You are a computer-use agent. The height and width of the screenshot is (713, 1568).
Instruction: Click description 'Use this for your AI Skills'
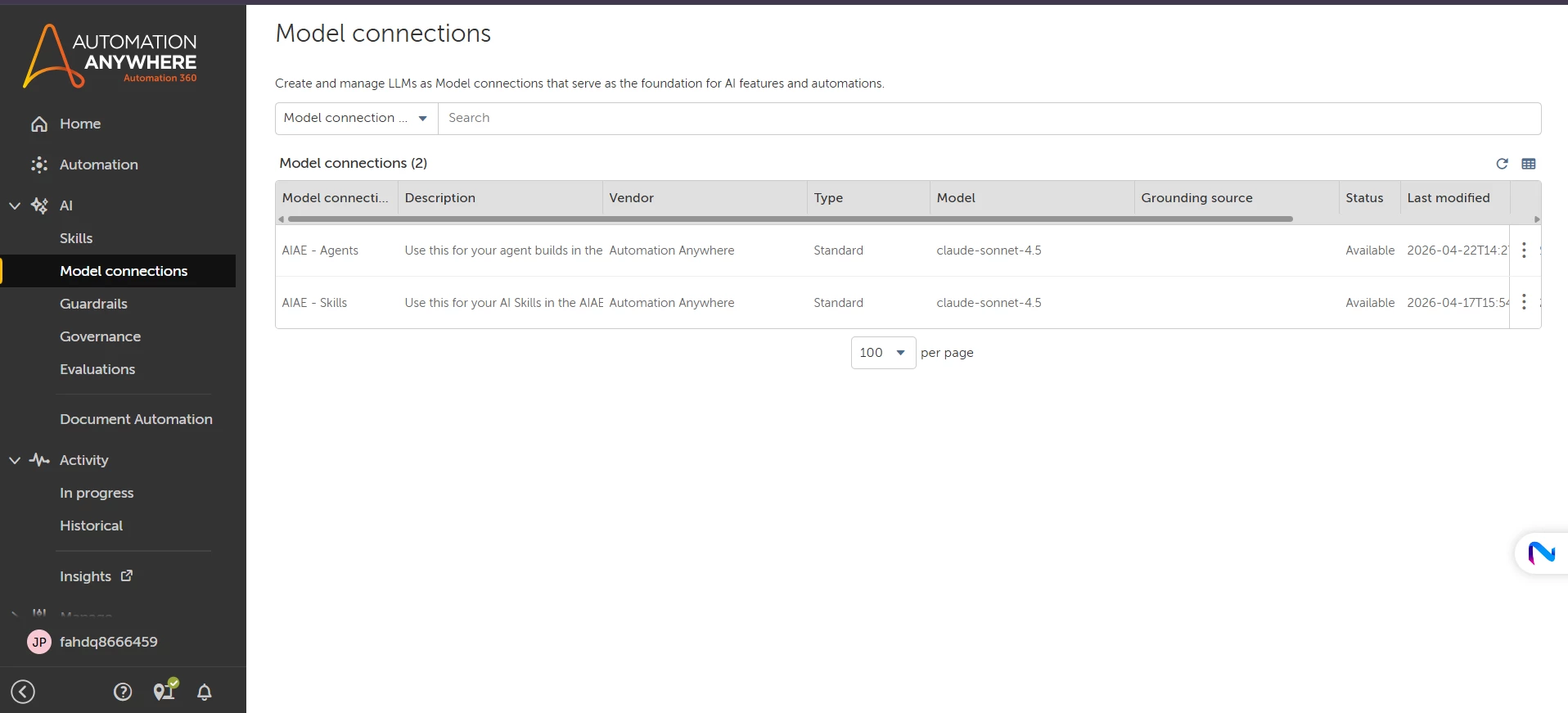click(x=503, y=303)
